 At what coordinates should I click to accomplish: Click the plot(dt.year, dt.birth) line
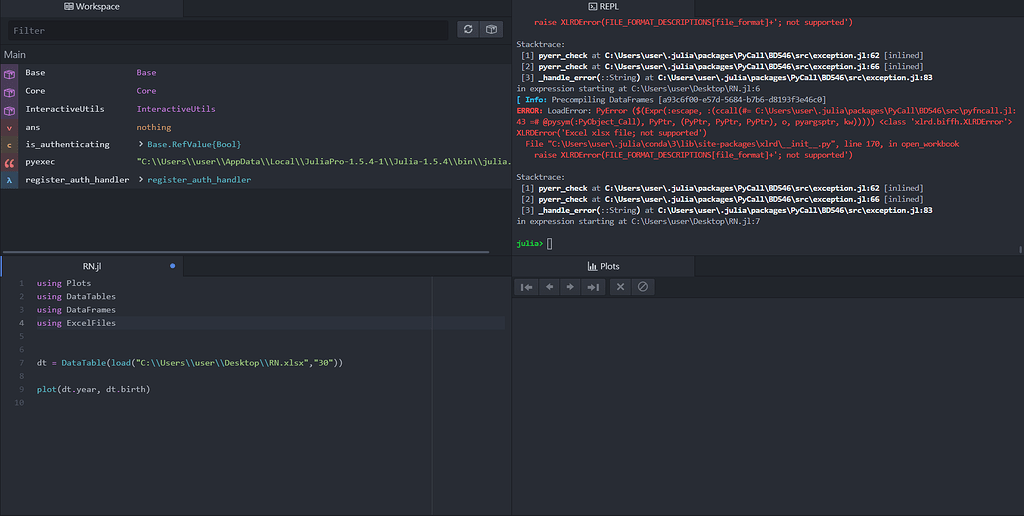point(93,389)
